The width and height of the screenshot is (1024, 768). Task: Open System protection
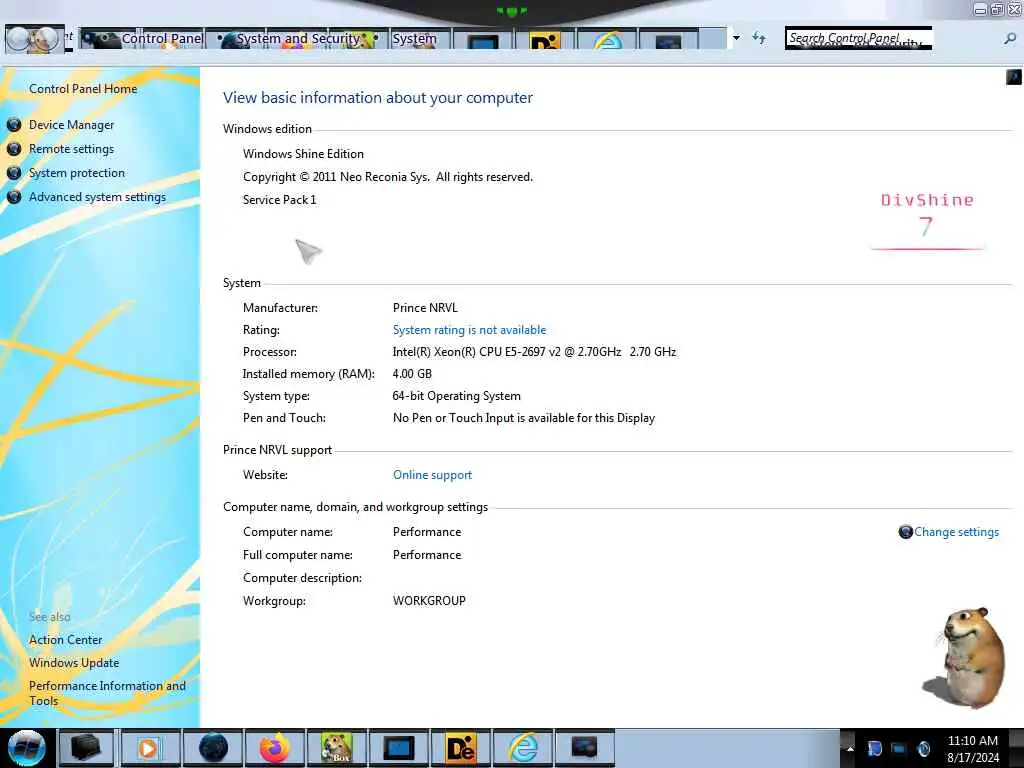pyautogui.click(x=76, y=173)
